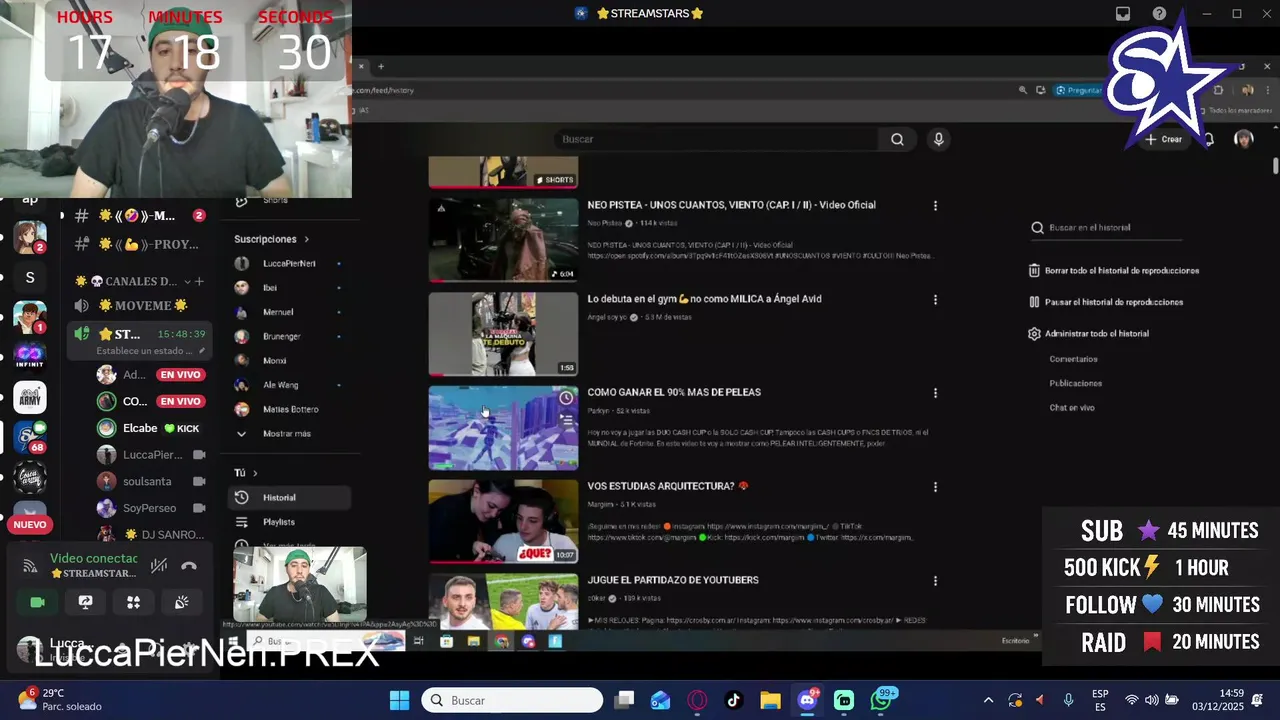Add channel to CANALES D... category
The height and width of the screenshot is (720, 1280).
pos(199,282)
